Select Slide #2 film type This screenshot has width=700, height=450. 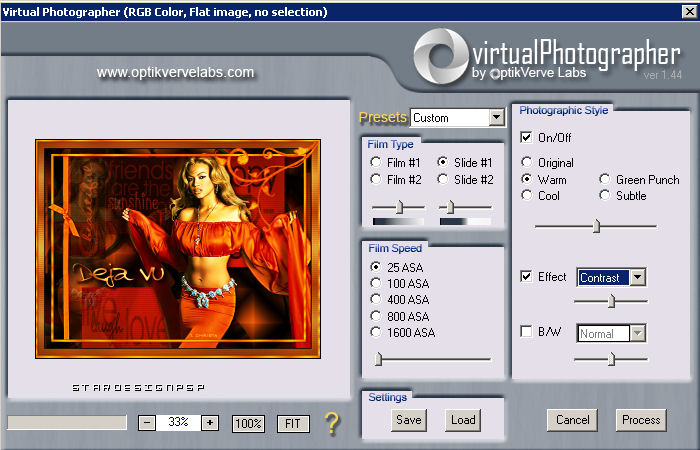[442, 179]
